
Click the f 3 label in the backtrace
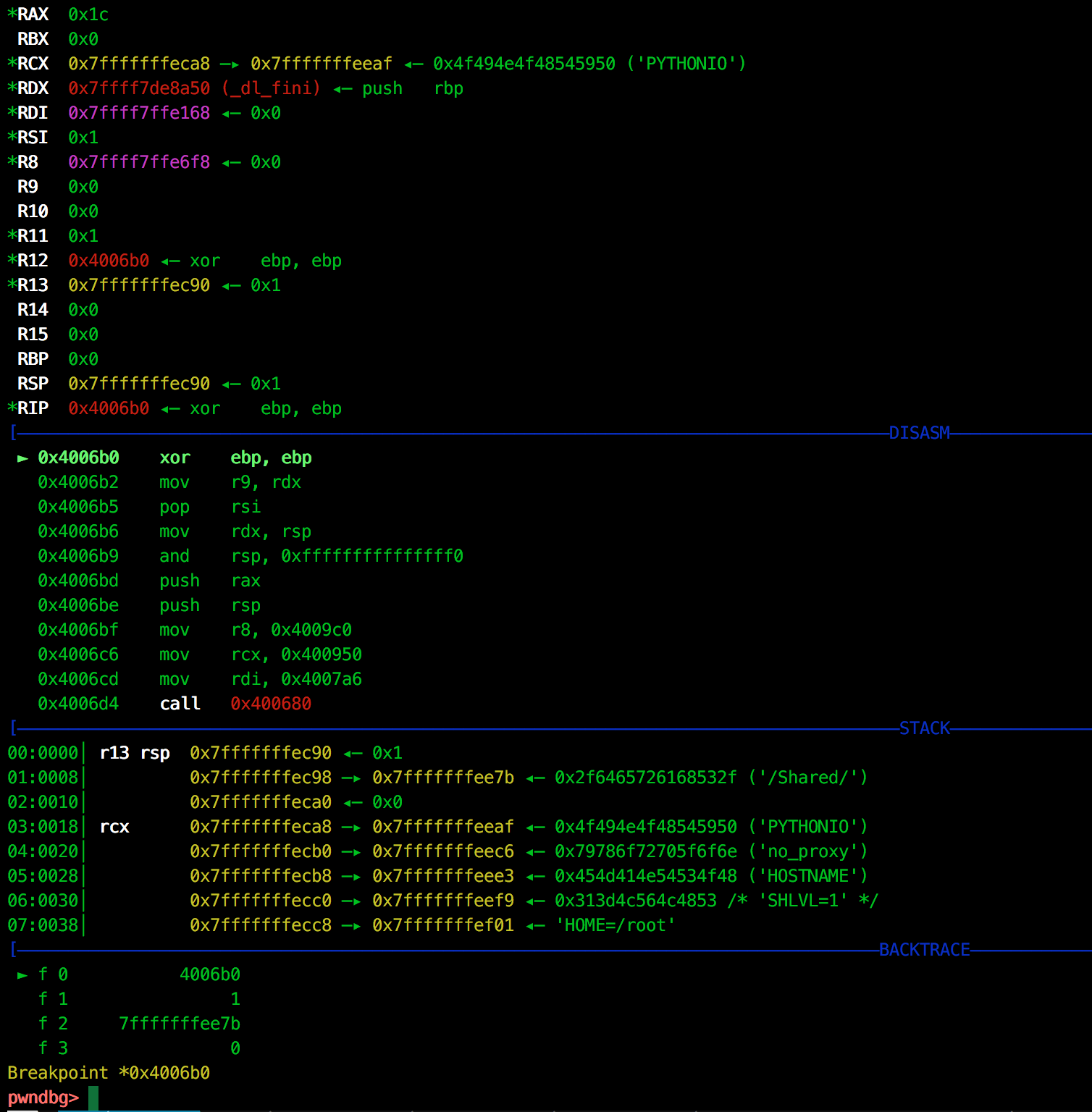point(53,1048)
